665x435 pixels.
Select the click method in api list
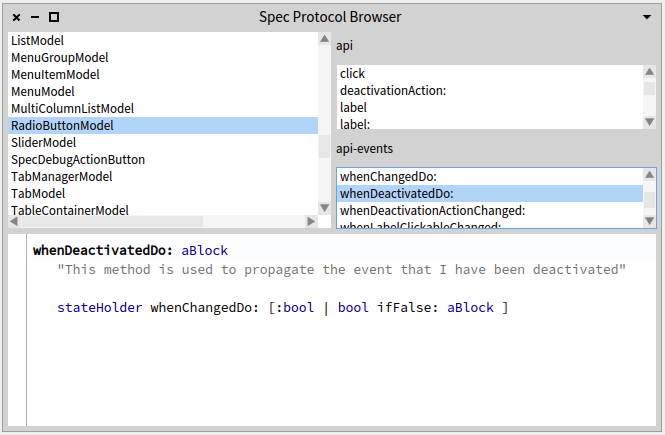(352, 74)
